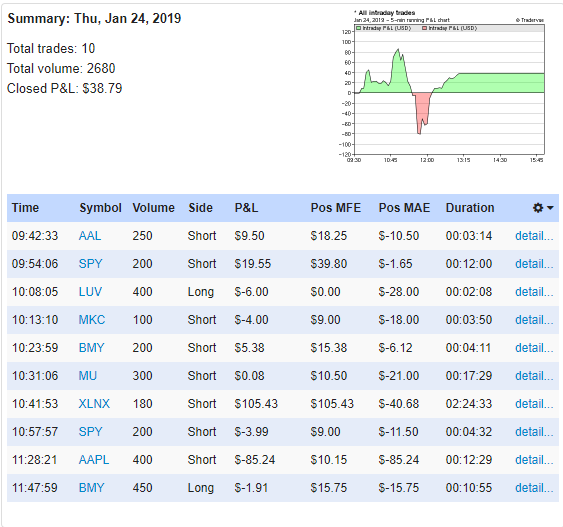View detail for the 10:57:57 SPY trade
The width and height of the screenshot is (563, 527).
pyautogui.click(x=534, y=432)
